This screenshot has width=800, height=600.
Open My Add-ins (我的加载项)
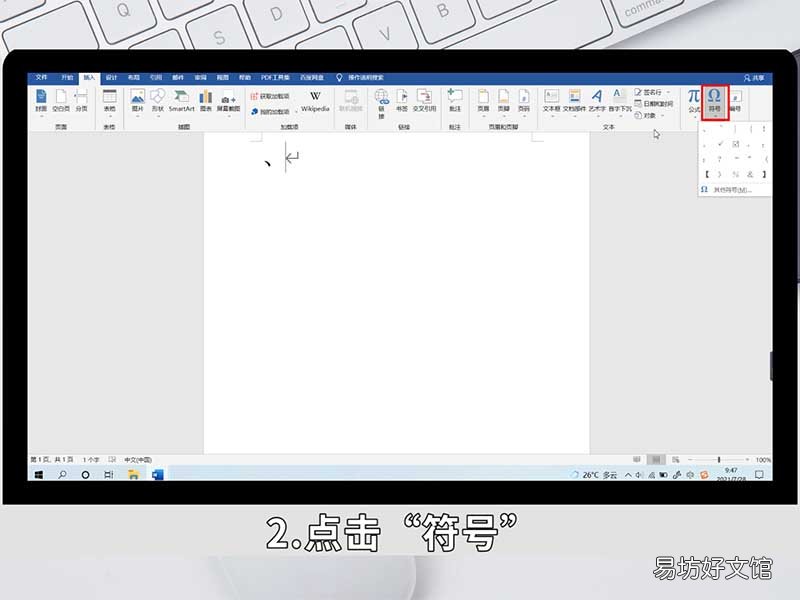coord(270,111)
